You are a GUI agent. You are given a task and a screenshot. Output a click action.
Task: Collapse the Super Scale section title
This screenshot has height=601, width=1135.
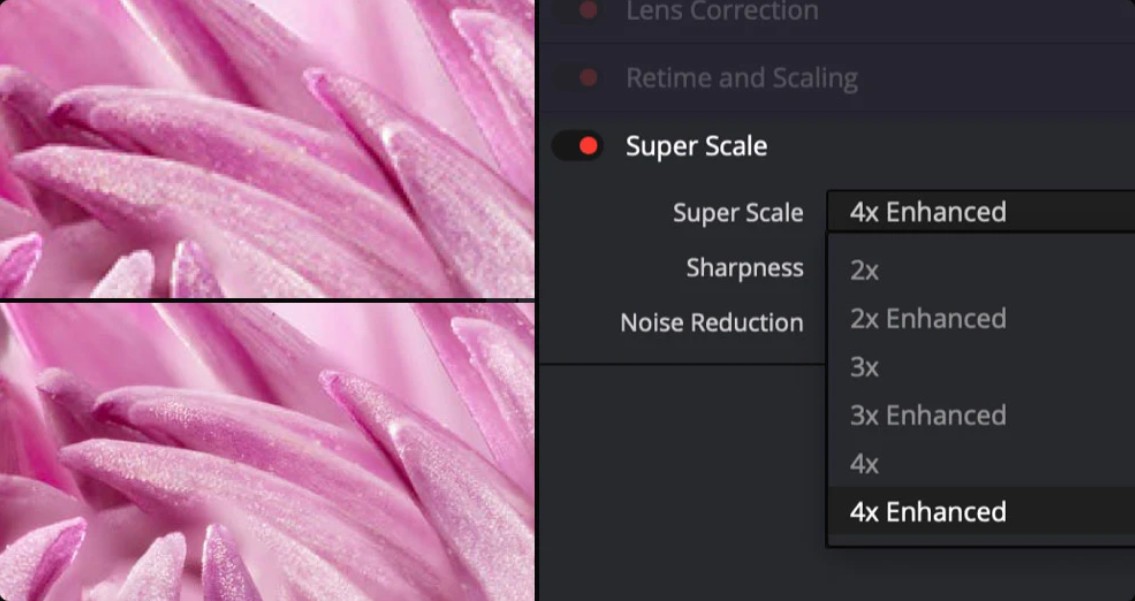[x=696, y=146]
